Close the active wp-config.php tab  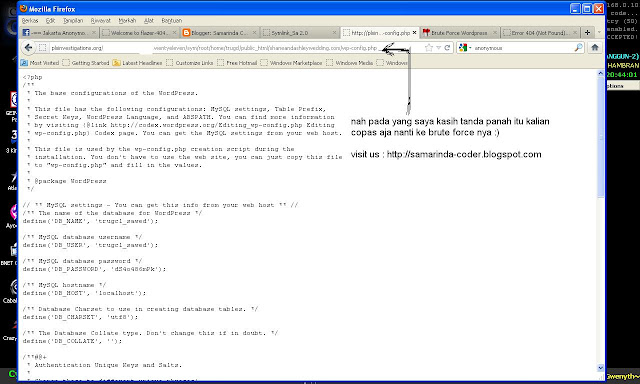415,33
